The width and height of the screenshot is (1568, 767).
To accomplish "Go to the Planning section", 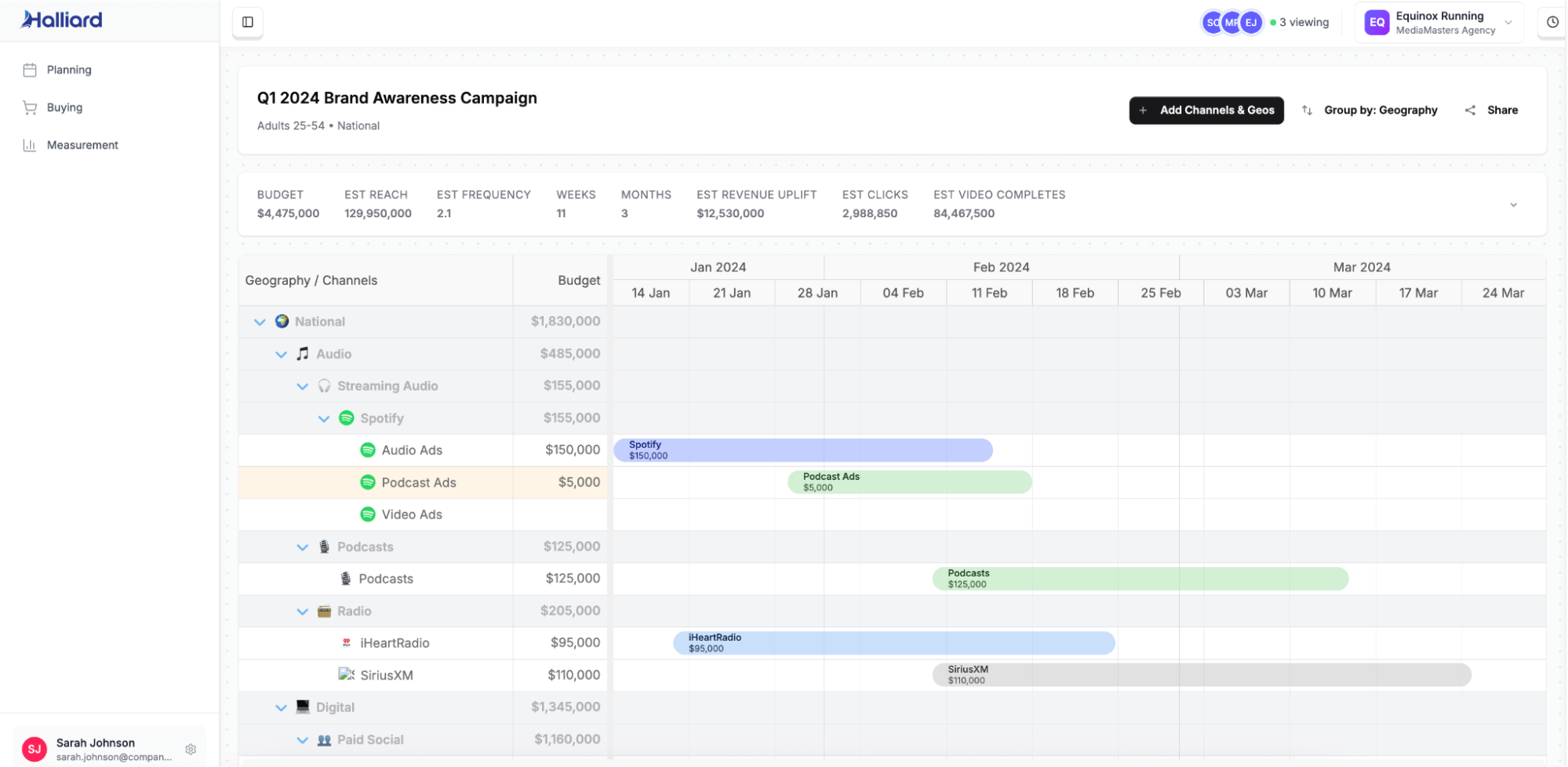I will 68,70.
